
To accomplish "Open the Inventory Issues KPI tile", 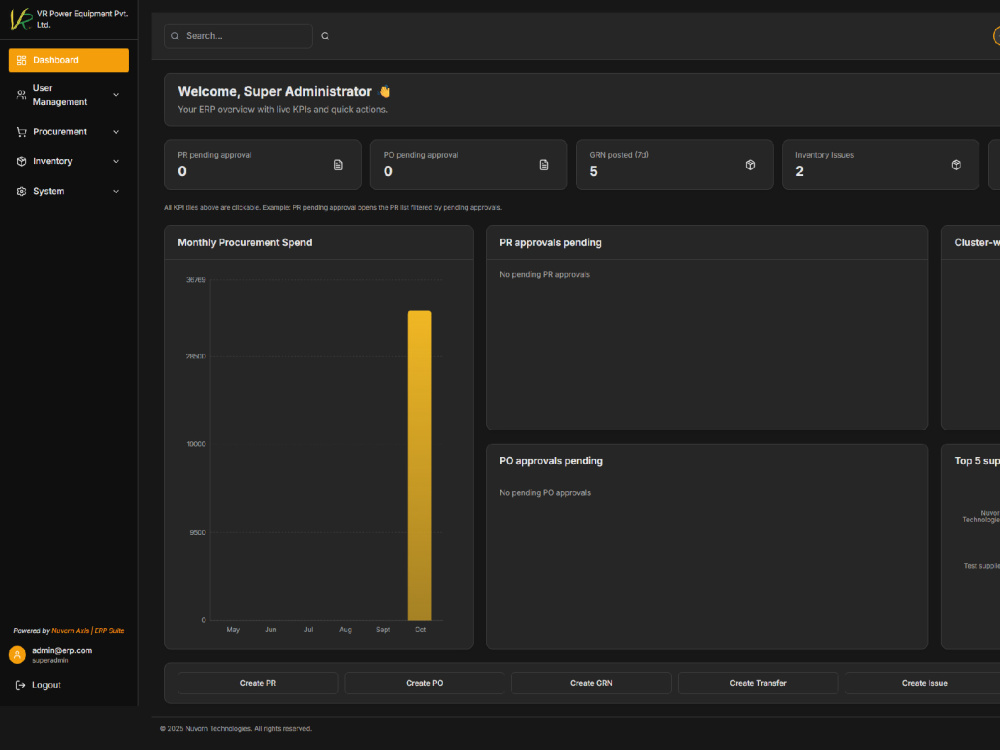I will tap(881, 165).
